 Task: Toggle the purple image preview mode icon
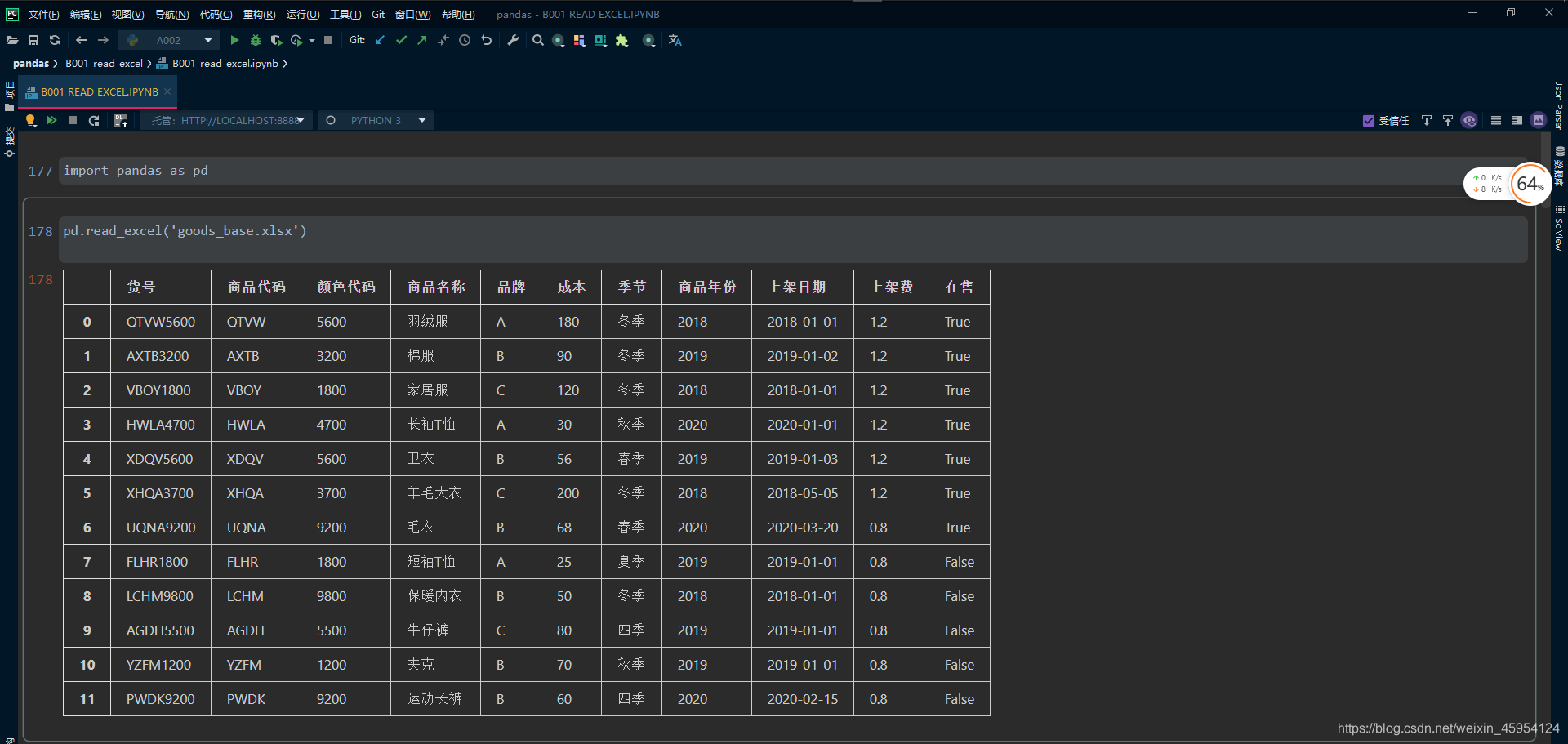(x=1539, y=120)
